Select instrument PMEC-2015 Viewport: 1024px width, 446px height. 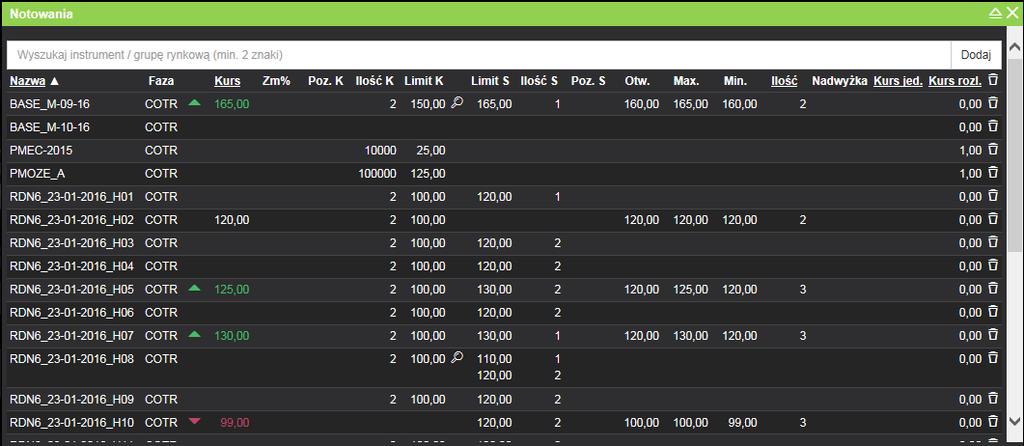pos(41,150)
